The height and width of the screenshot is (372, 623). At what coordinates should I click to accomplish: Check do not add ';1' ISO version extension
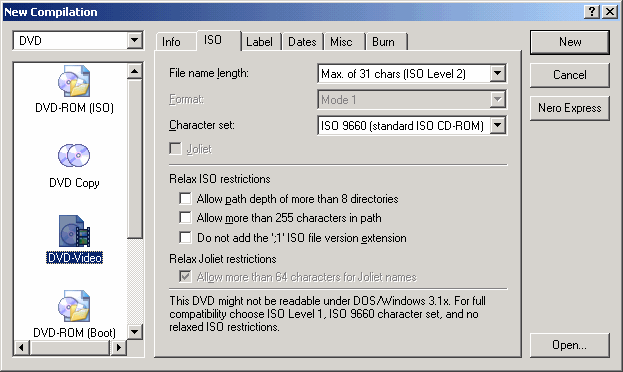[x=185, y=237]
